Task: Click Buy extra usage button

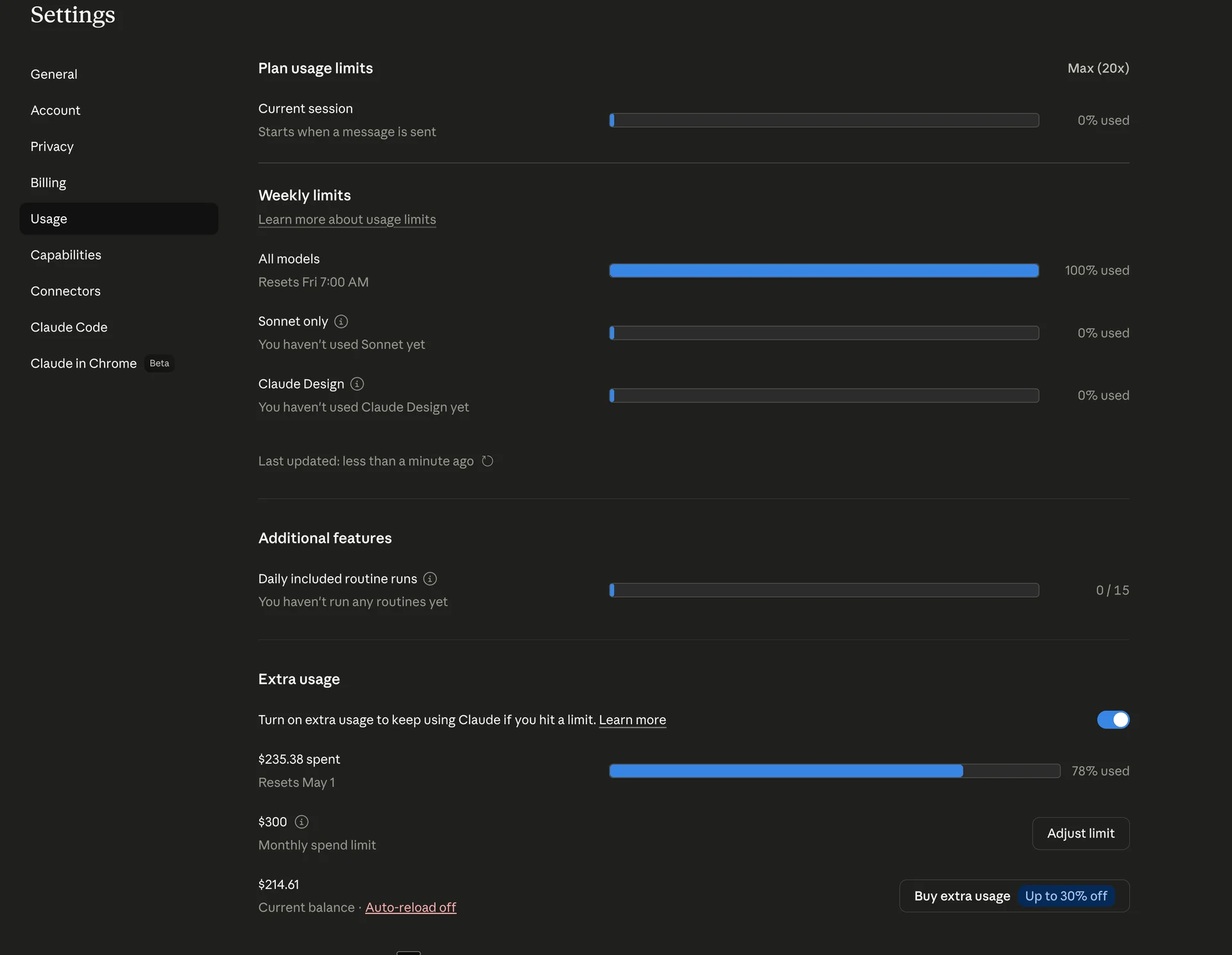Action: coord(962,896)
